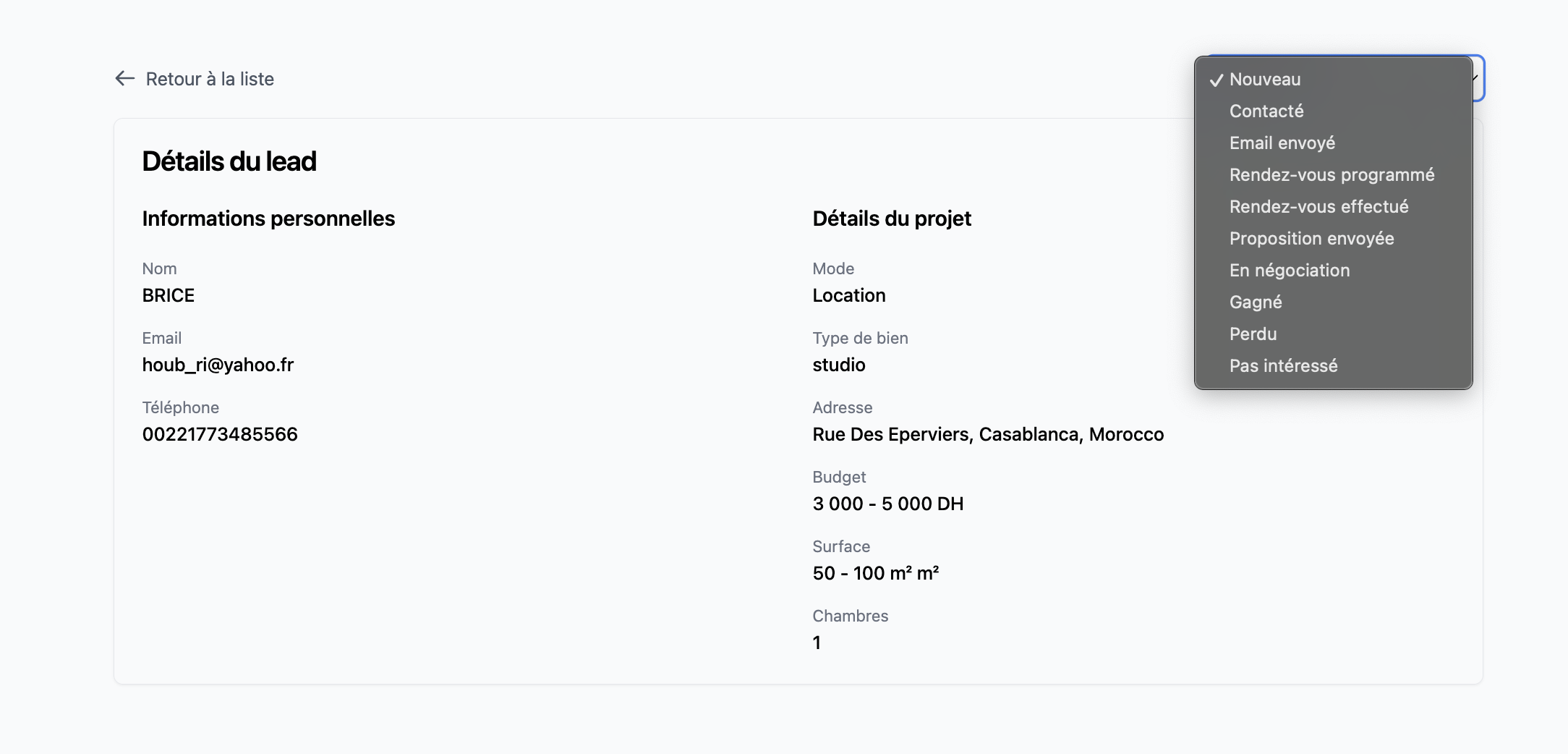Click the lead name BRICE
Viewport: 1568px width, 754px height.
(x=169, y=295)
